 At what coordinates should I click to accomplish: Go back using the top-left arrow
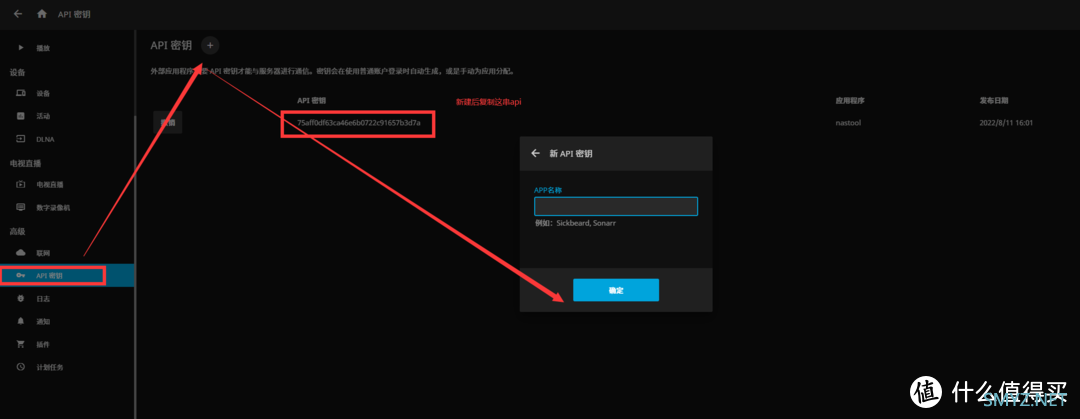coord(17,14)
